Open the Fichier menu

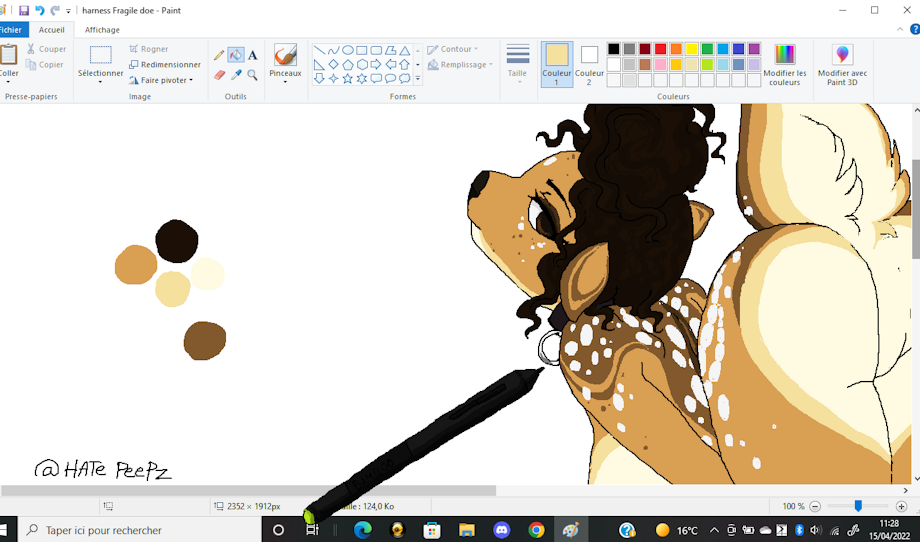coord(11,30)
